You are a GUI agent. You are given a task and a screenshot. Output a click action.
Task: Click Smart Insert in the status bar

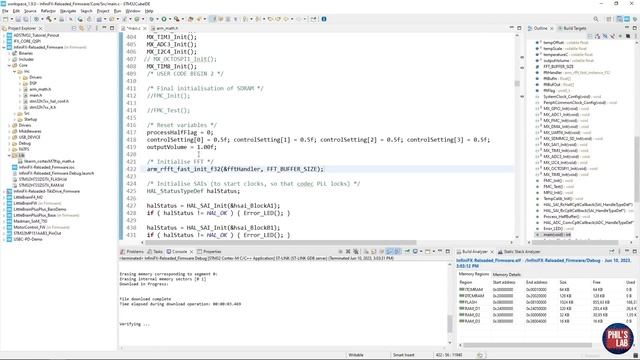coord(403,355)
